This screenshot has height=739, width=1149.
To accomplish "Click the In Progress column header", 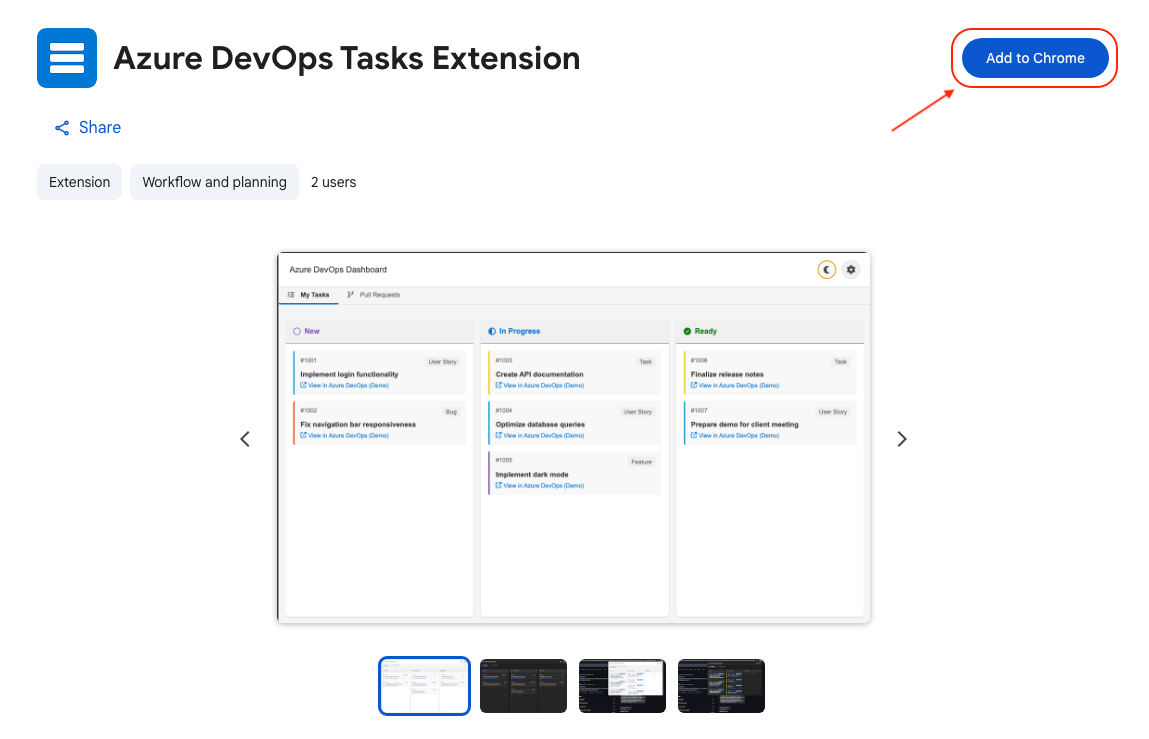I will point(574,331).
